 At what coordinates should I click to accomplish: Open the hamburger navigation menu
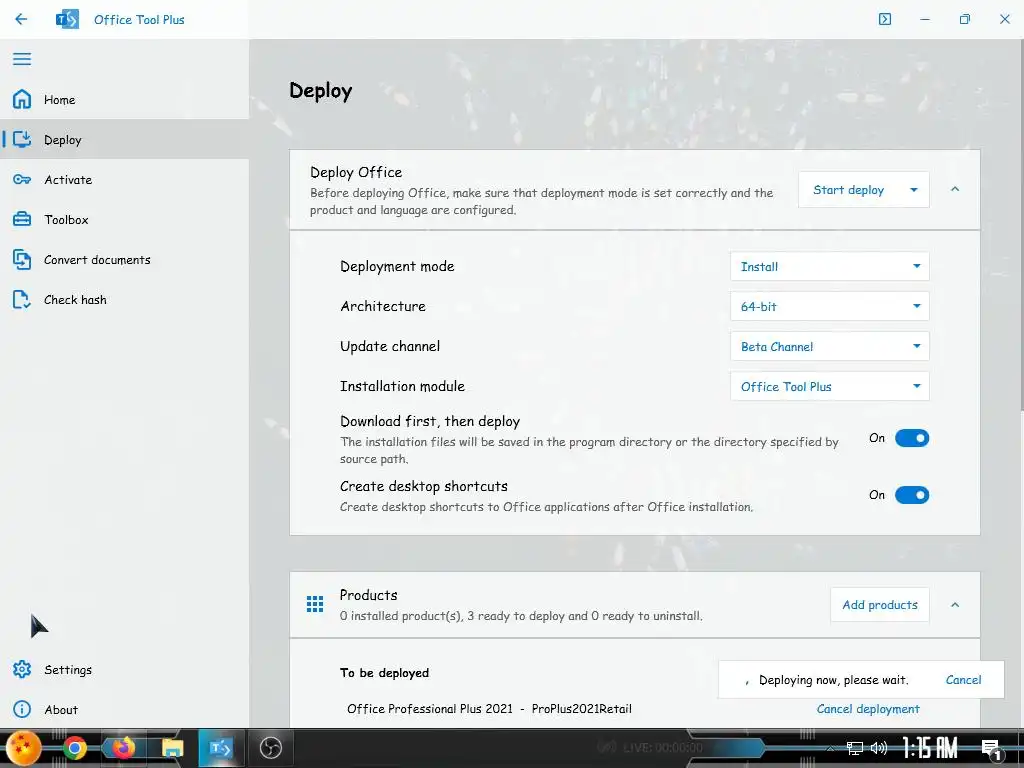[22, 59]
